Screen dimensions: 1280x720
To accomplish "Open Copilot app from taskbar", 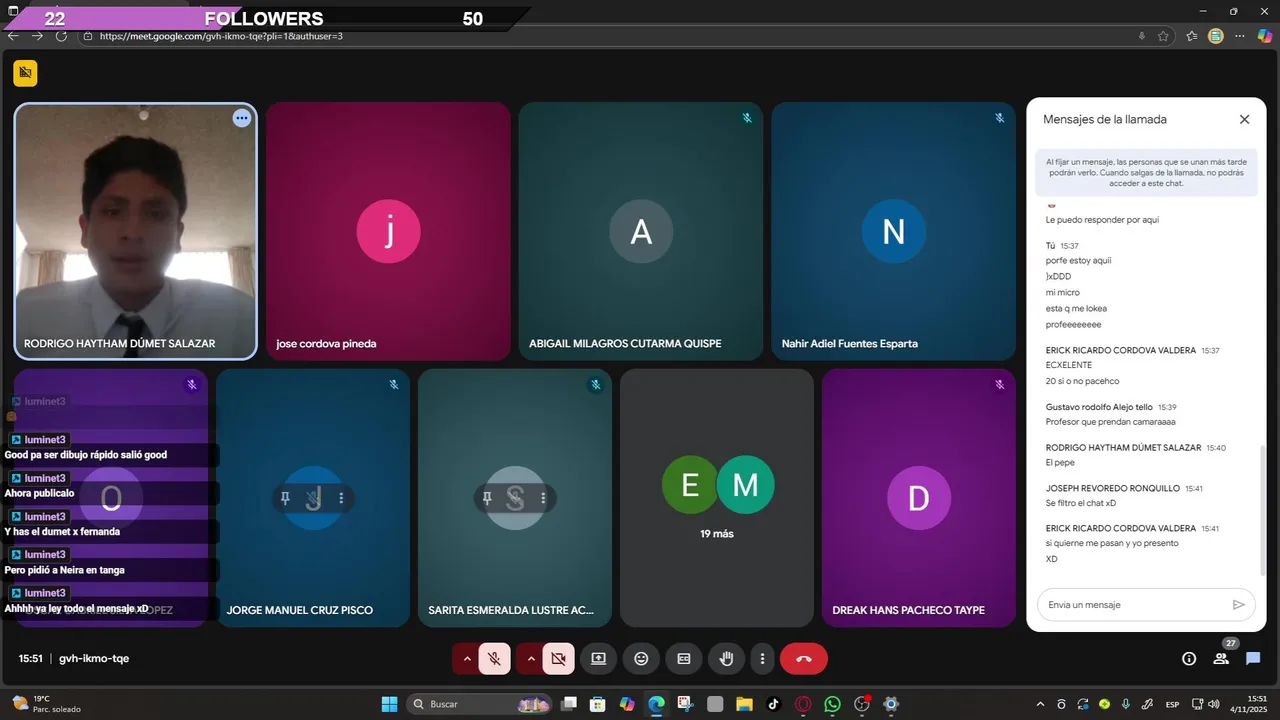I will pos(627,704).
